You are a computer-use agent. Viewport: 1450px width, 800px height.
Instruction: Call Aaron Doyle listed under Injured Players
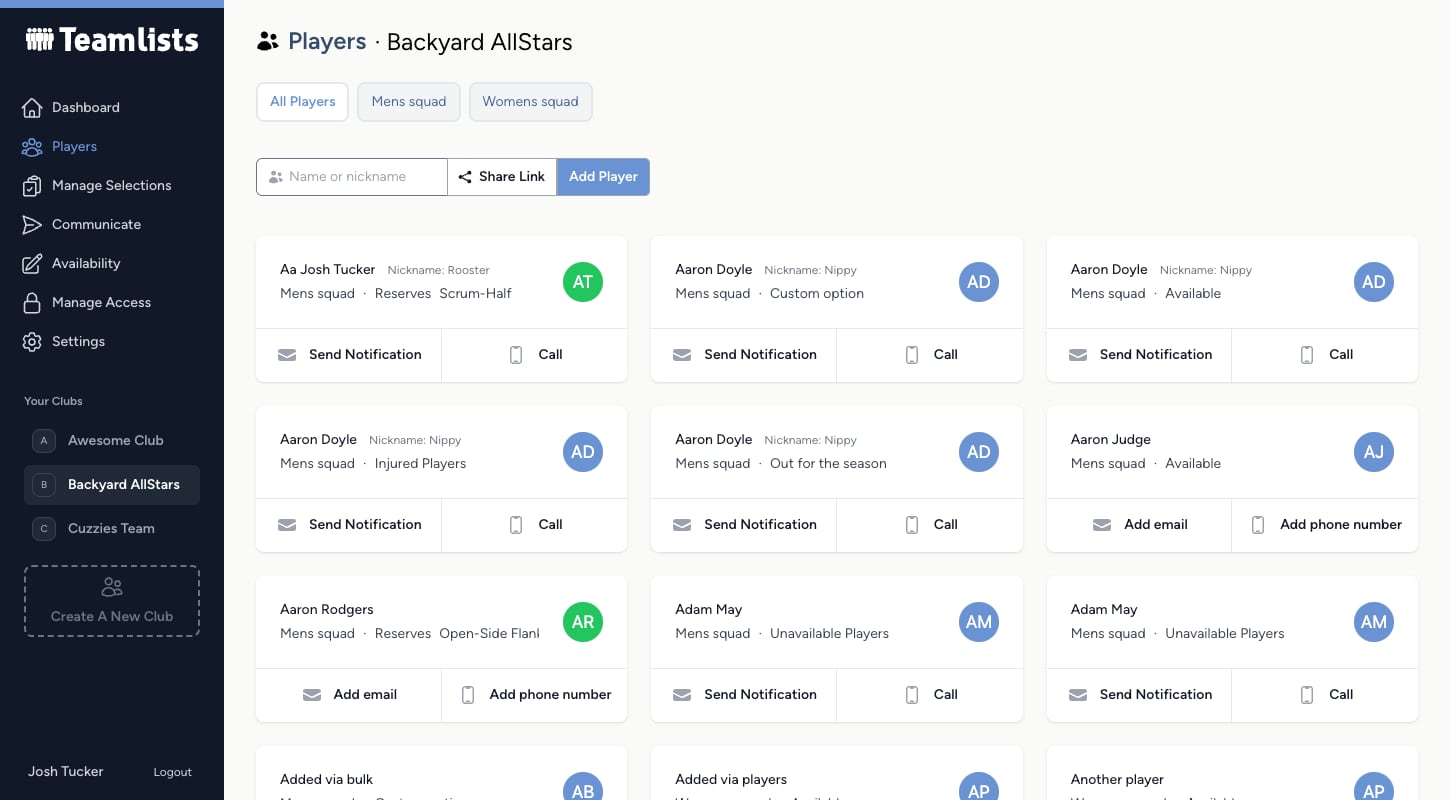tap(535, 524)
